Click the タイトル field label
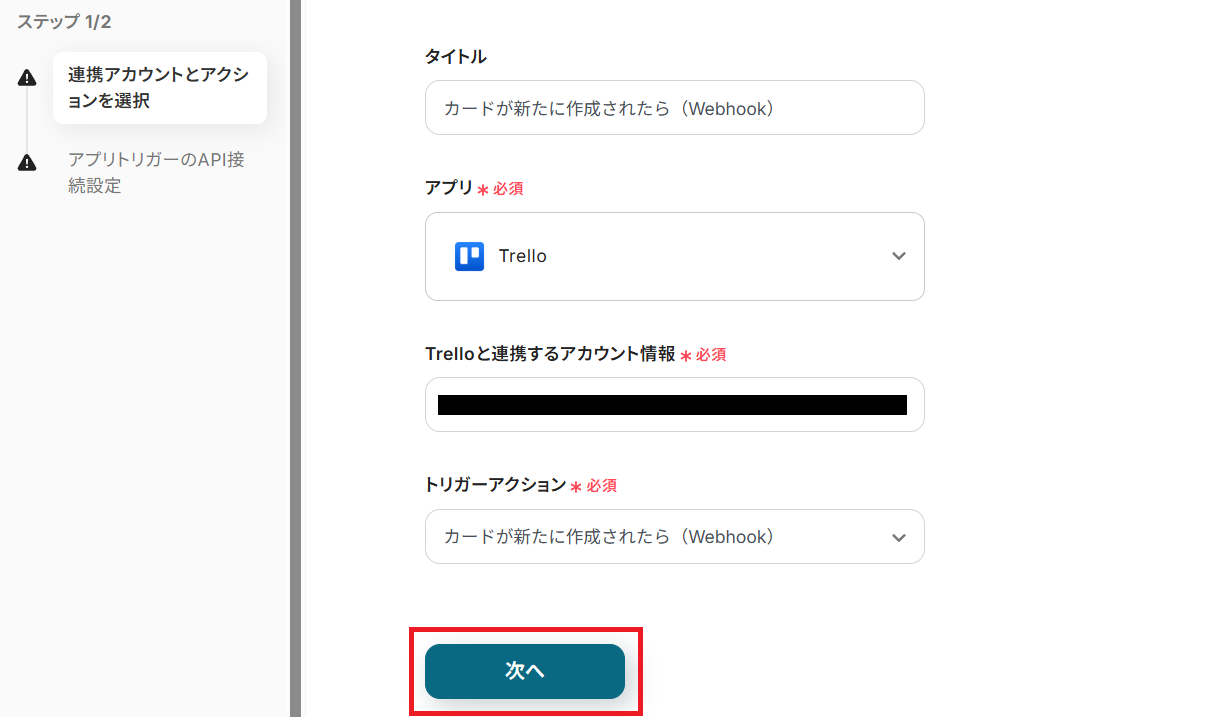 click(x=456, y=57)
